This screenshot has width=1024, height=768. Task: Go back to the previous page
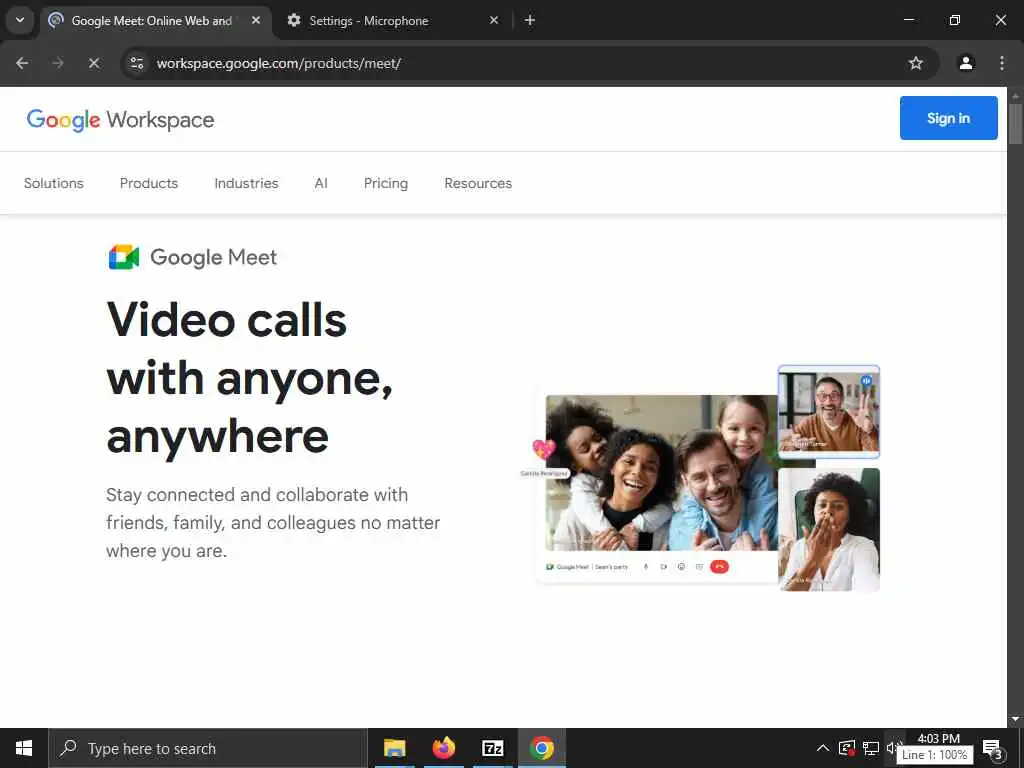point(22,63)
